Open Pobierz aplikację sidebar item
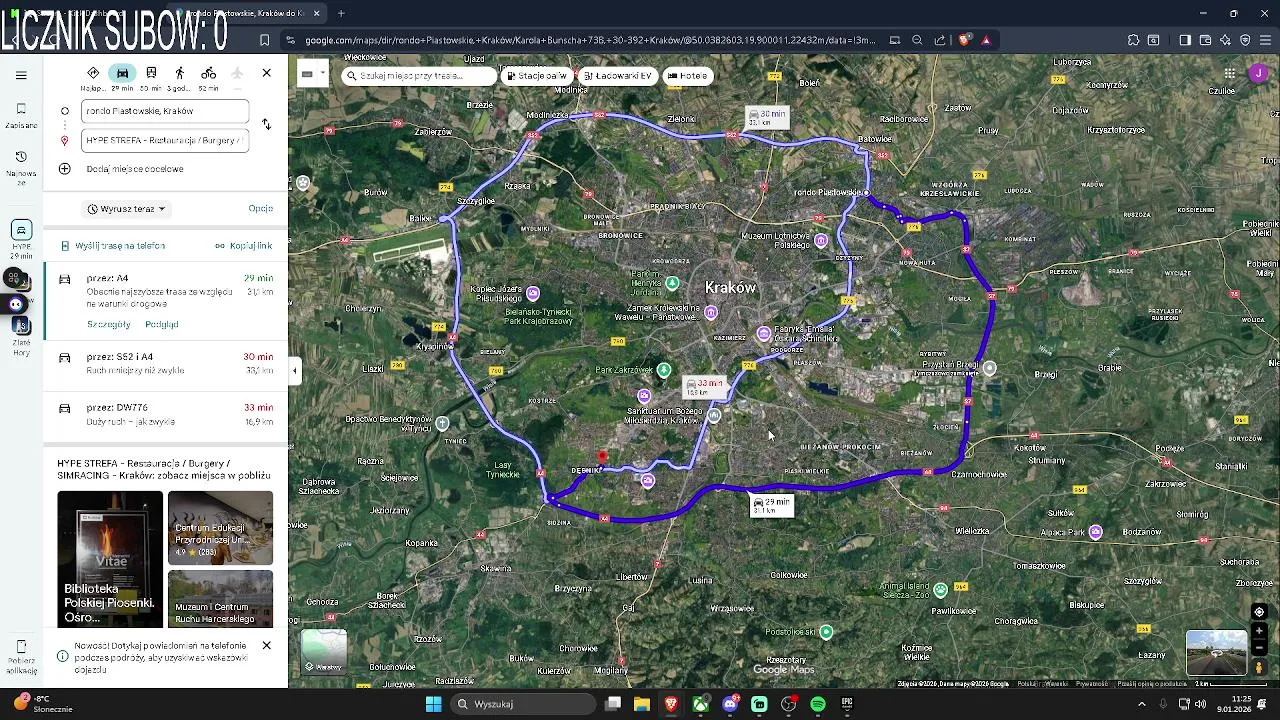The image size is (1280, 720). click(x=21, y=656)
